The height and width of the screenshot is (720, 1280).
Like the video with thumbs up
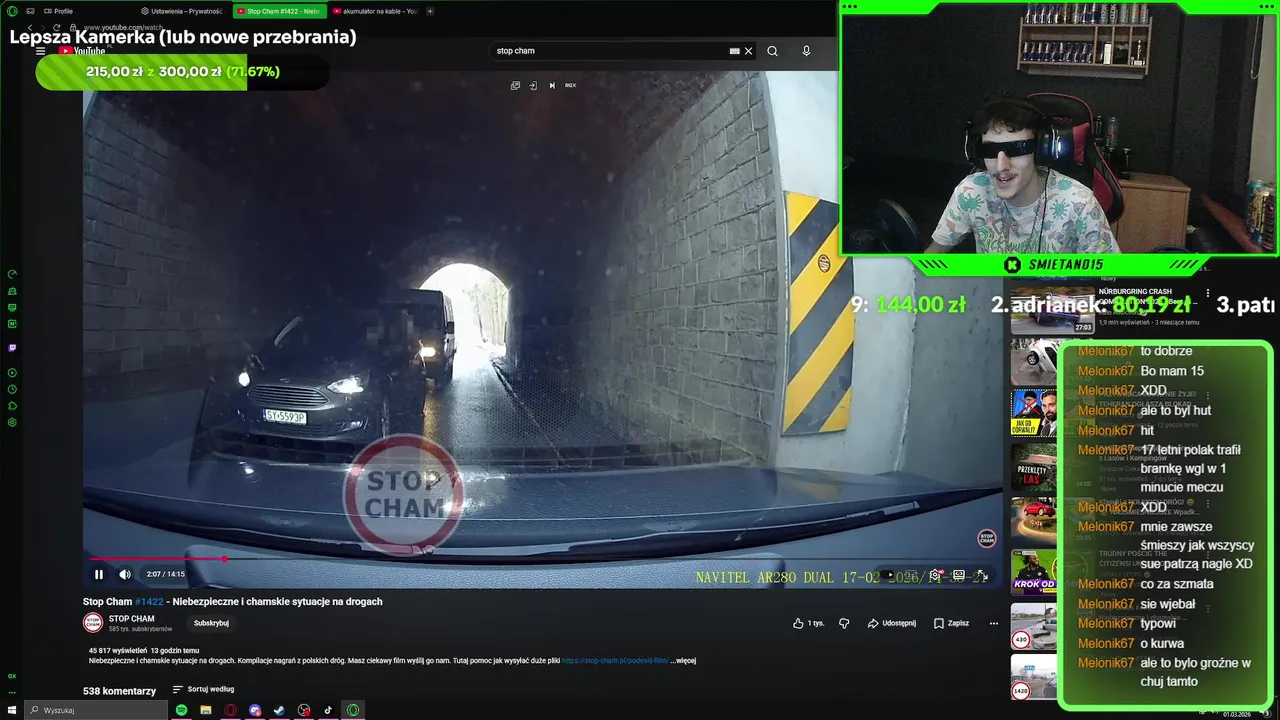[x=808, y=623]
